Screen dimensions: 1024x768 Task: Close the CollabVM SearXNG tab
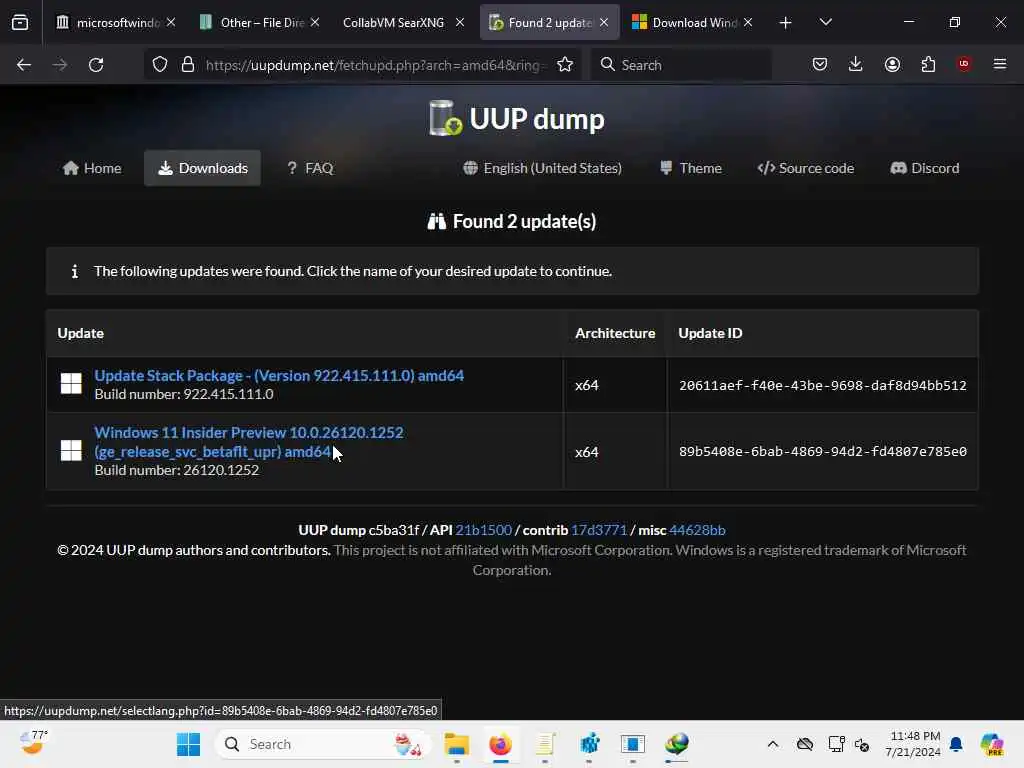tap(460, 22)
